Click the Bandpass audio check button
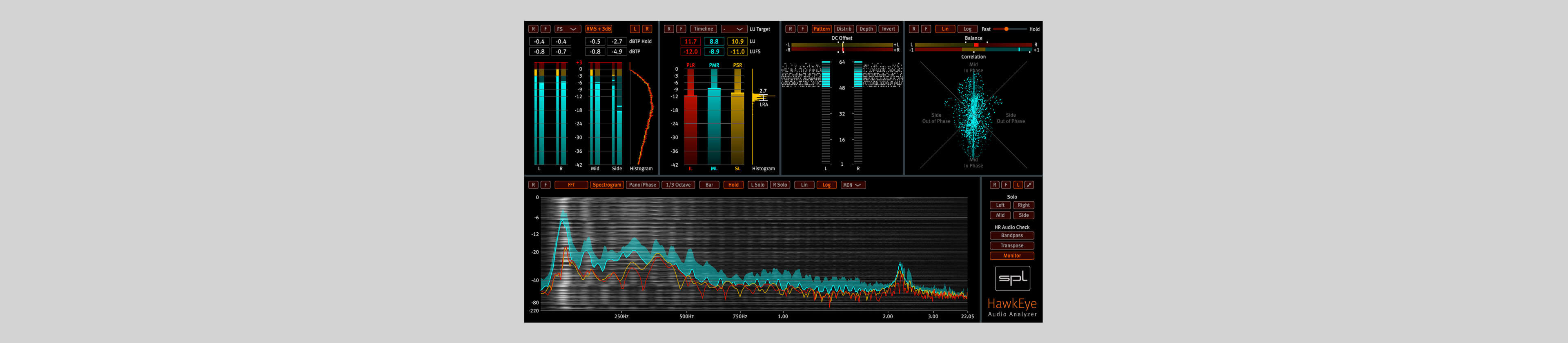1568x343 pixels. tap(1012, 235)
